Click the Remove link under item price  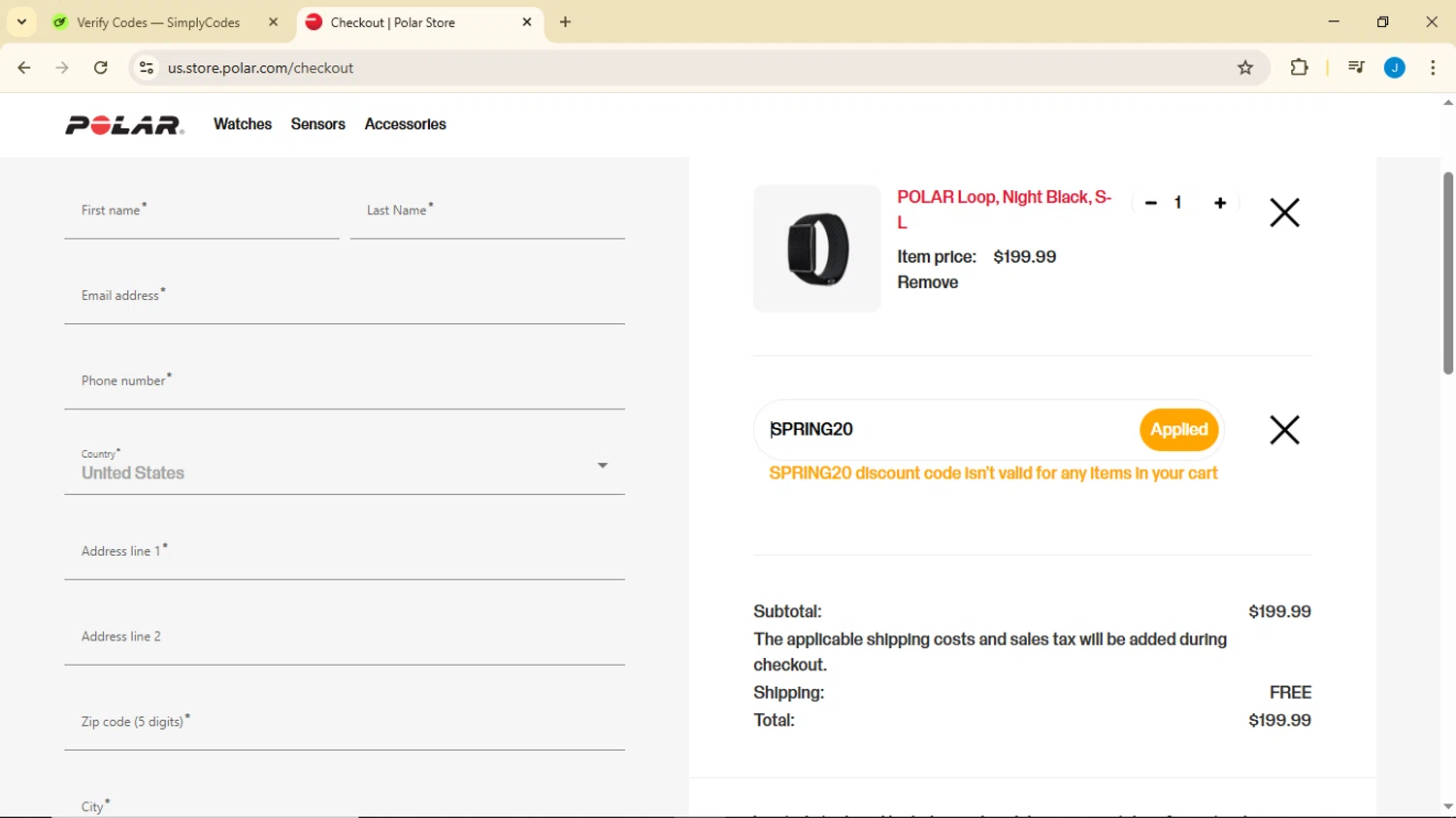(928, 282)
